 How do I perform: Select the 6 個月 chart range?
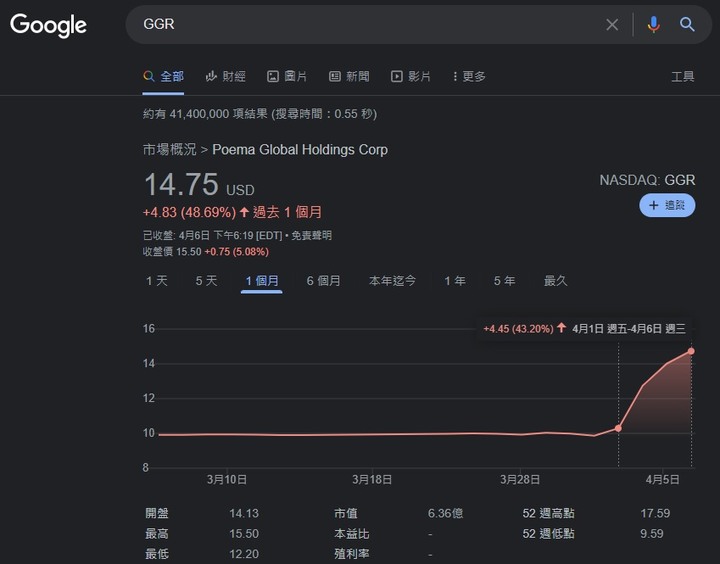point(324,281)
